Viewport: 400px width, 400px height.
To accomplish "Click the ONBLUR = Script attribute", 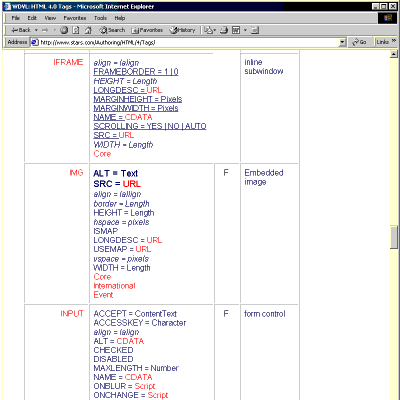I will 124,386.
